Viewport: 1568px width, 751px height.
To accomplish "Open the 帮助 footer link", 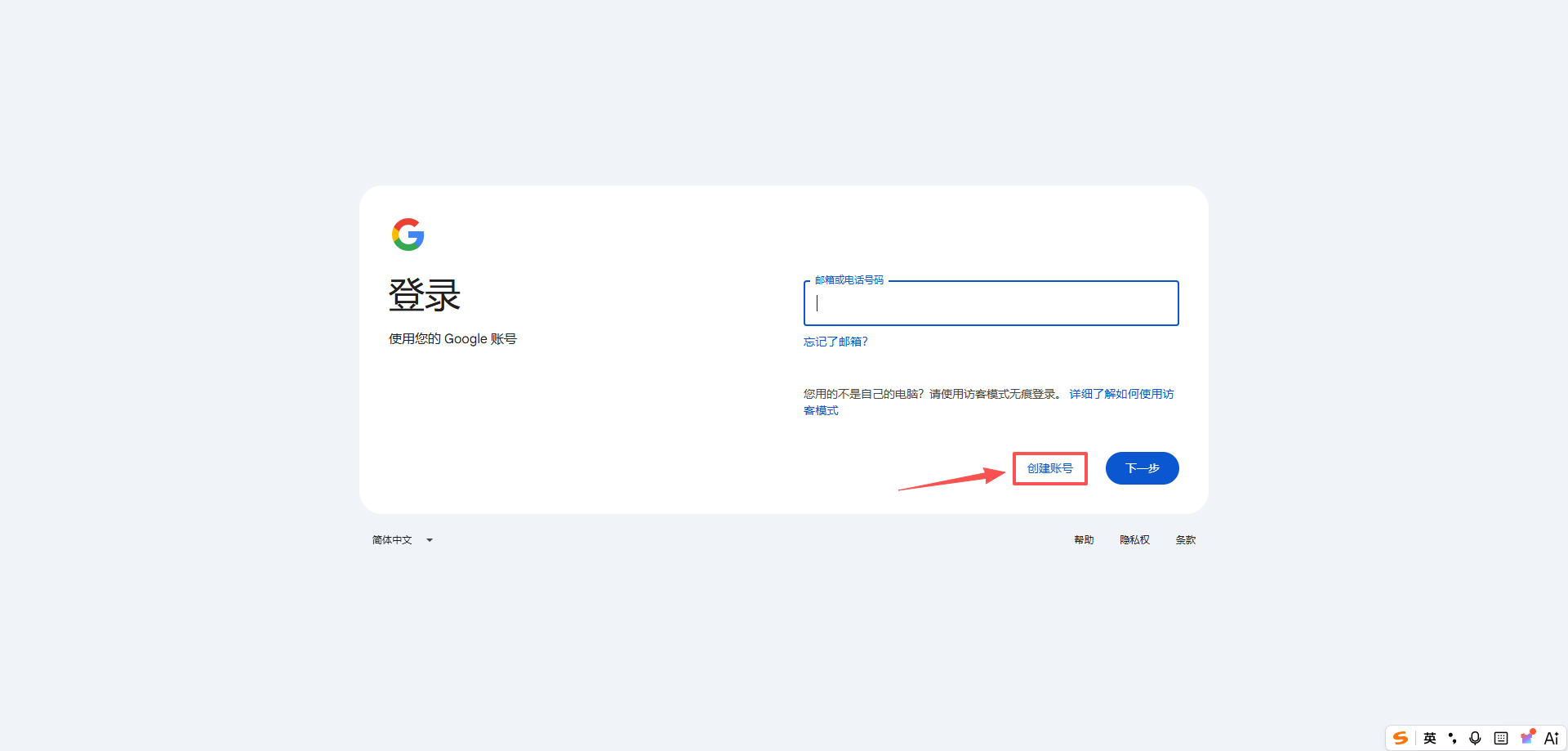I will (1084, 540).
